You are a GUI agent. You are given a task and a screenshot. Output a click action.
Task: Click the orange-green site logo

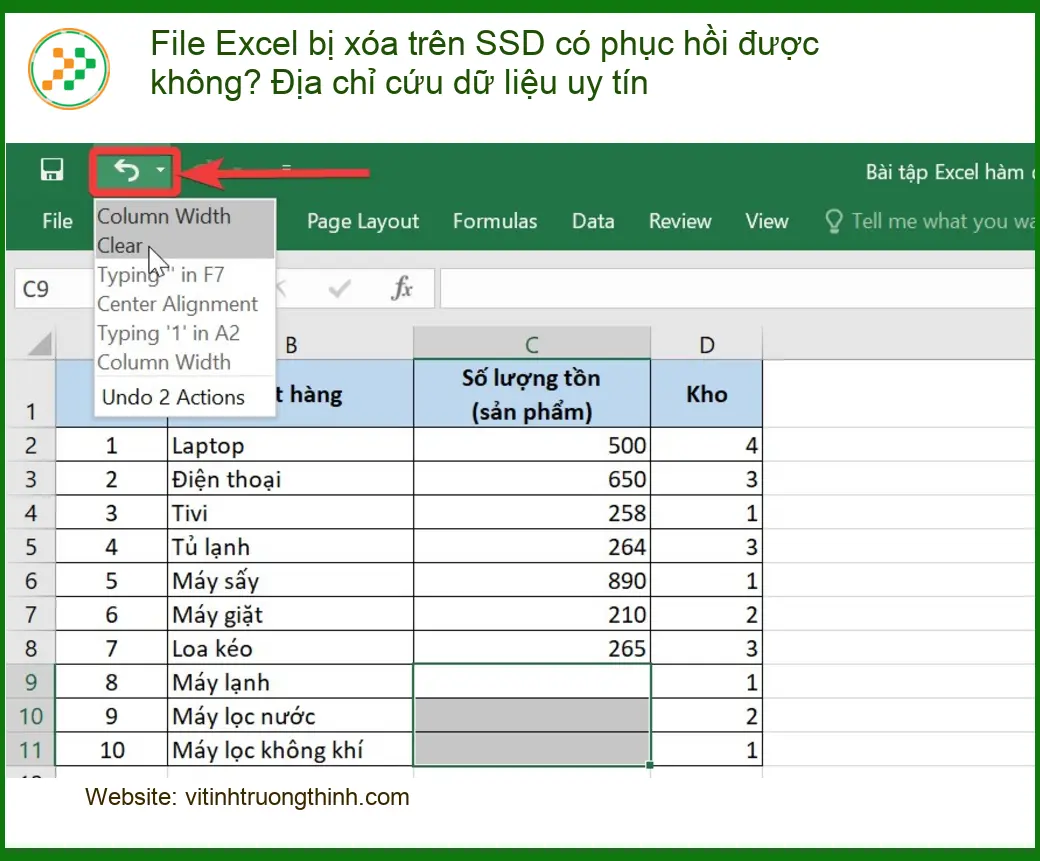coord(69,68)
